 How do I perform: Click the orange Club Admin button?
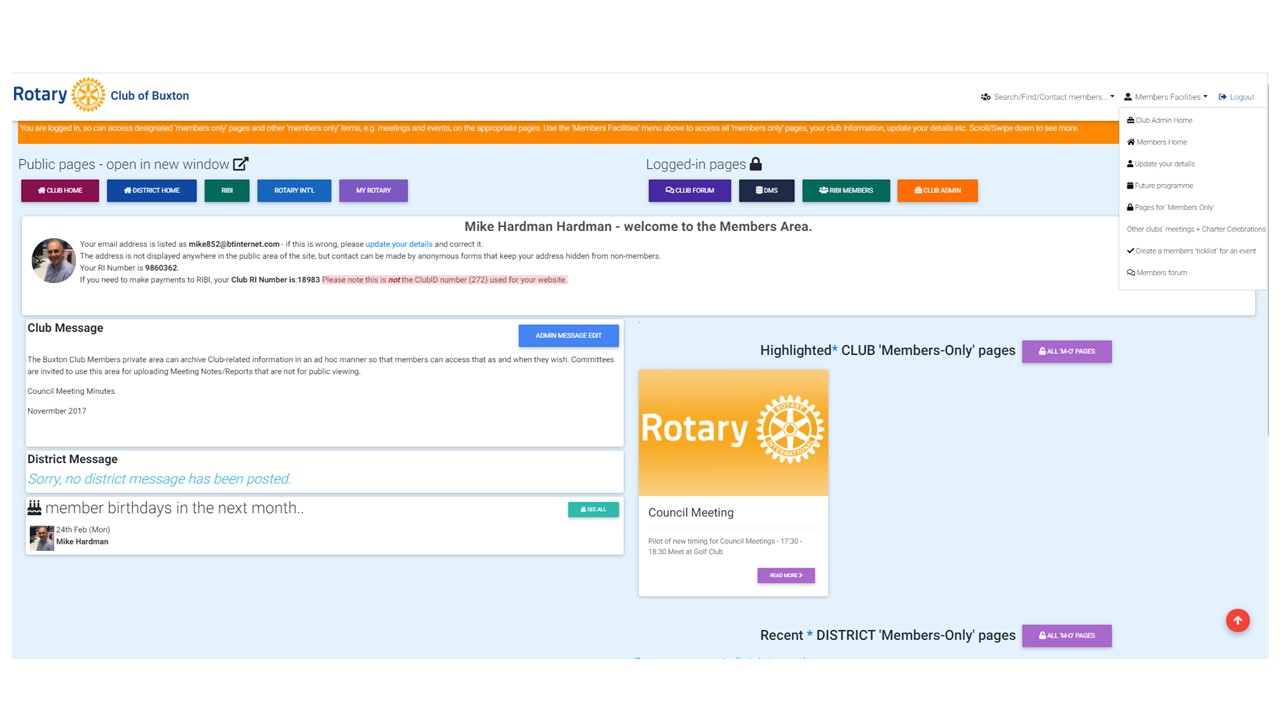pos(937,190)
